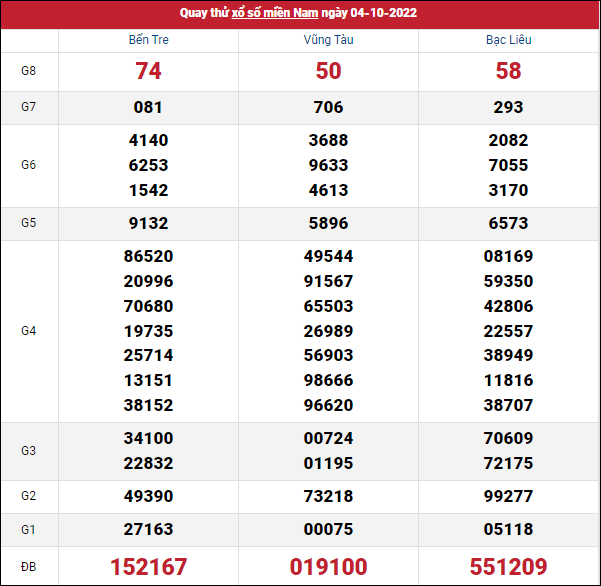Click the Bến Tre column header
Image resolution: width=601 pixels, height=586 pixels.
(x=148, y=40)
